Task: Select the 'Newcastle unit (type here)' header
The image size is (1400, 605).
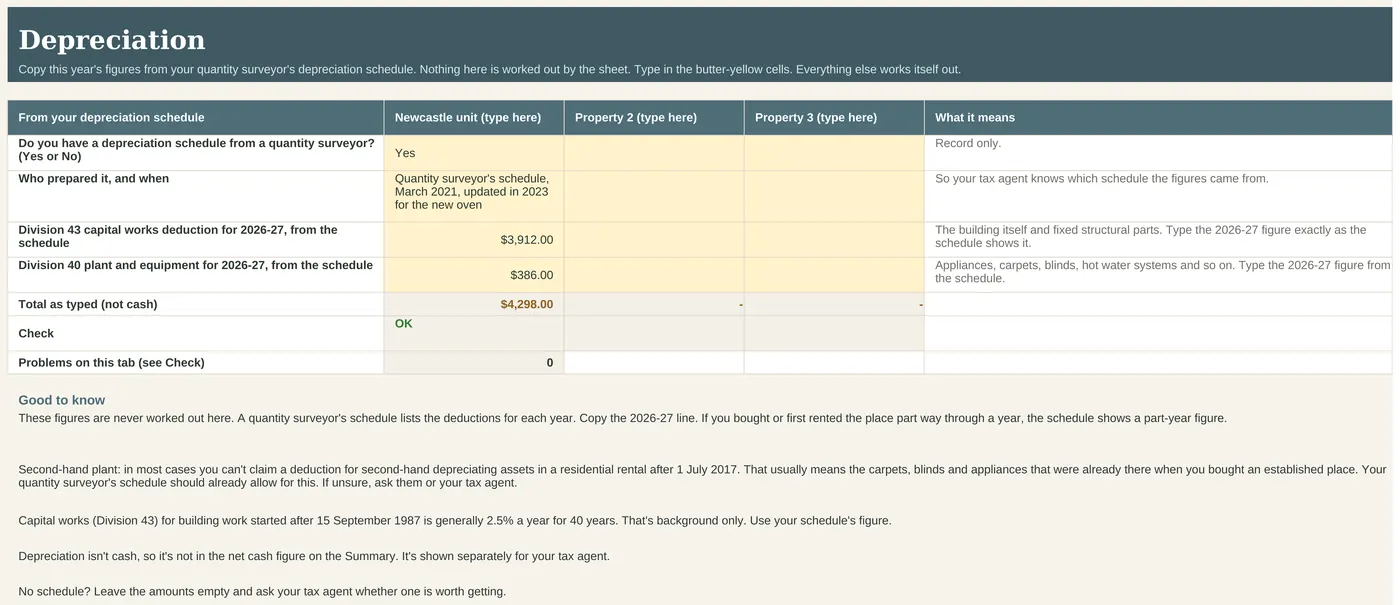Action: (474, 117)
